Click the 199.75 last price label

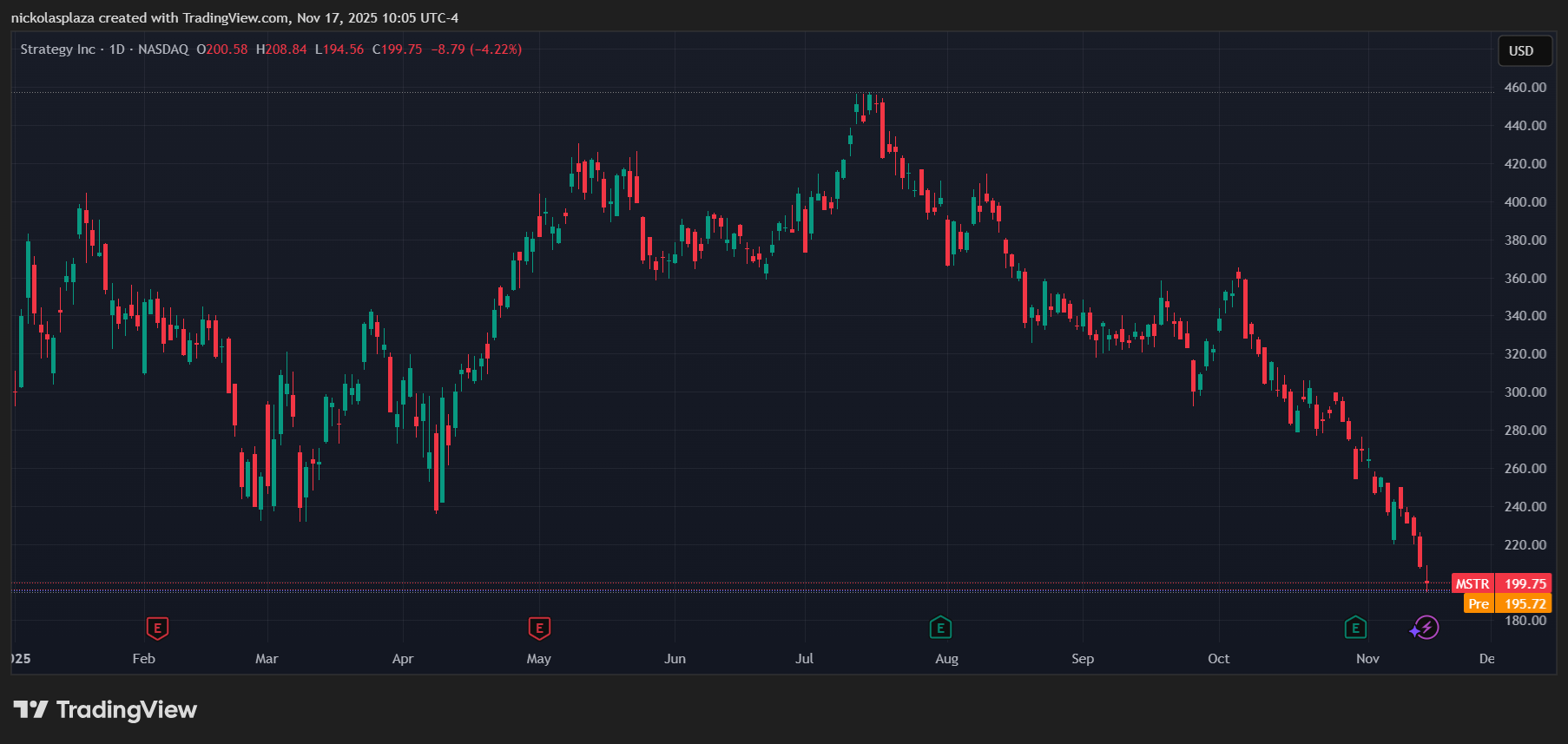1525,584
